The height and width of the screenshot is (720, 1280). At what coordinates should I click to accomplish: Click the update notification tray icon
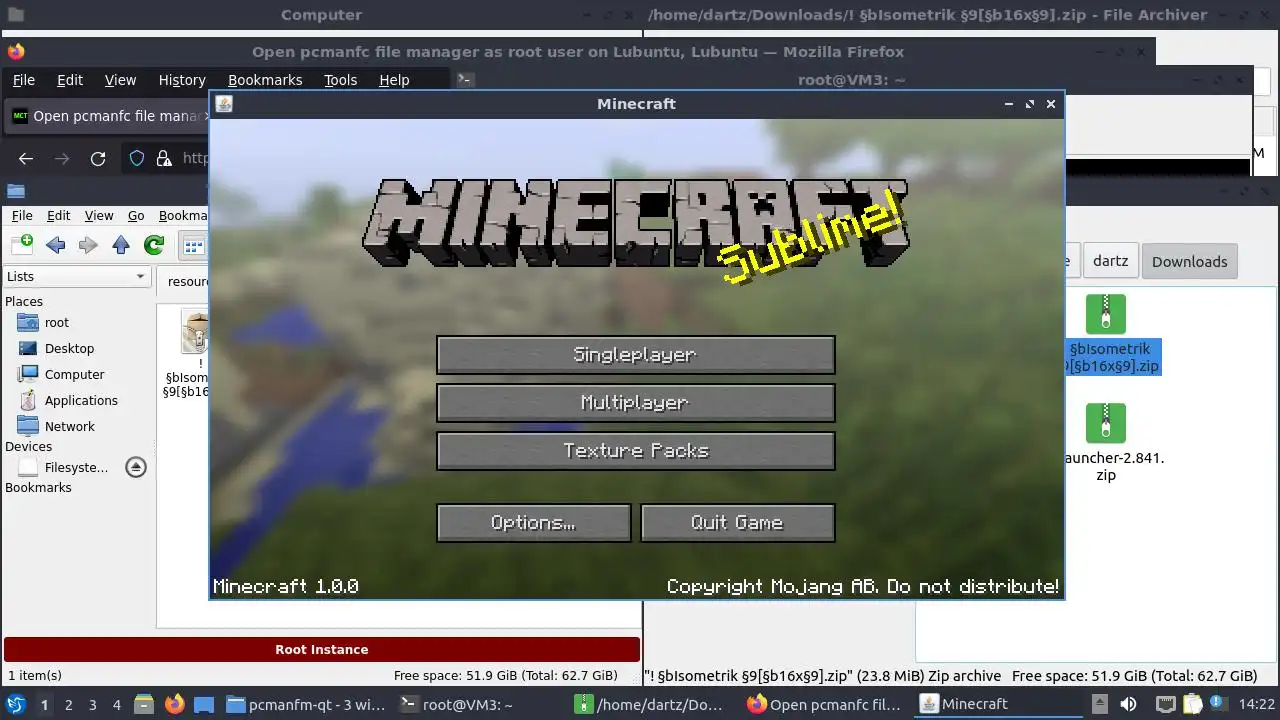click(1220, 704)
